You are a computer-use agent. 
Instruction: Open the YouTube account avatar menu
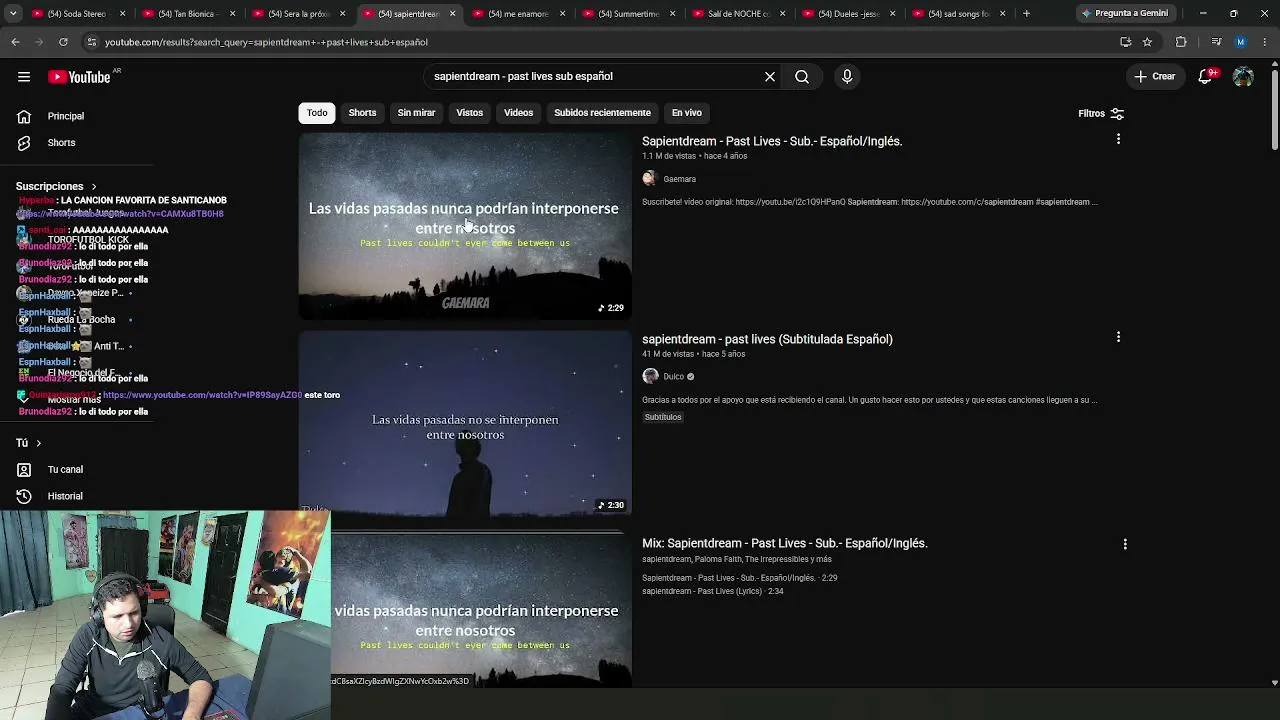pos(1243,76)
